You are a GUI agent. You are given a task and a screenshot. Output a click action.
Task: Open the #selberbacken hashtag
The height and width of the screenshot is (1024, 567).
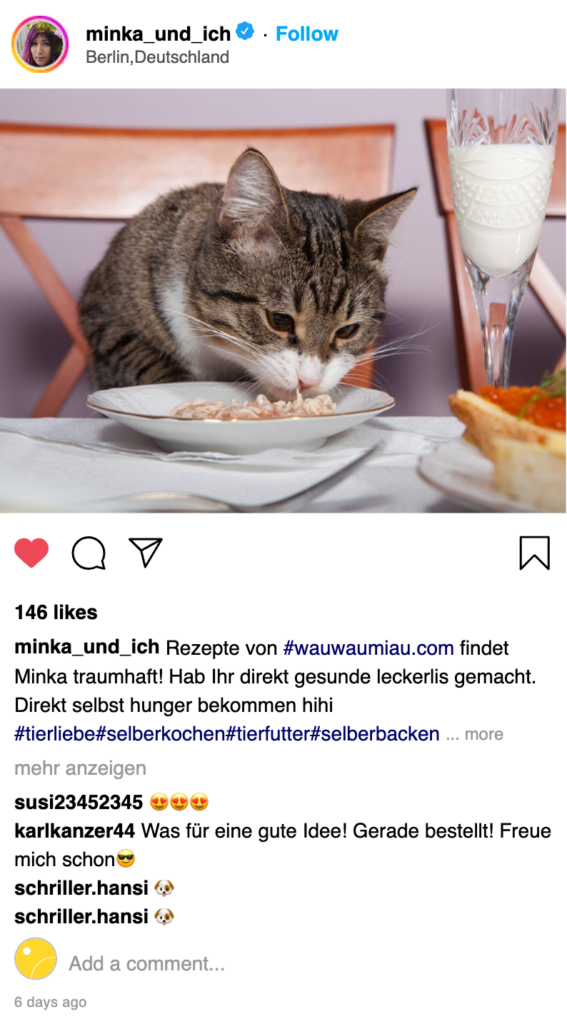point(374,734)
